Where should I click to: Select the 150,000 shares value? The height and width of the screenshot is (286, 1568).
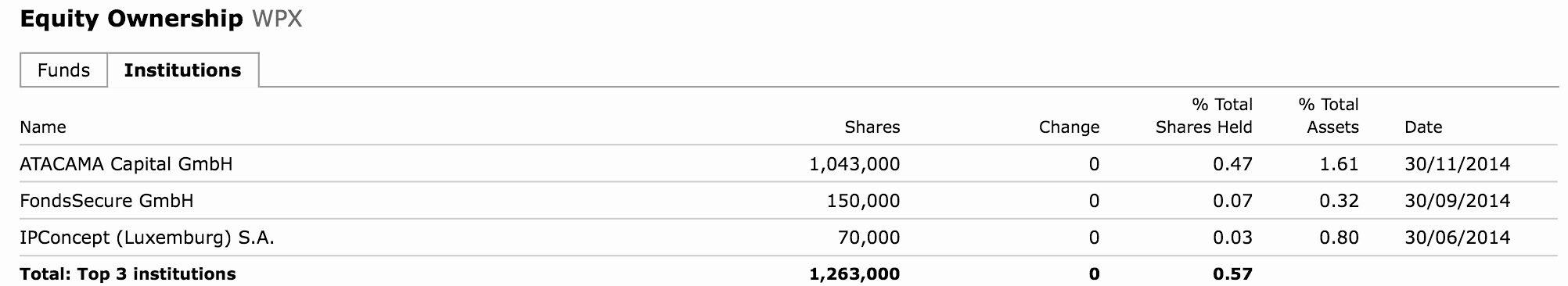(x=864, y=201)
